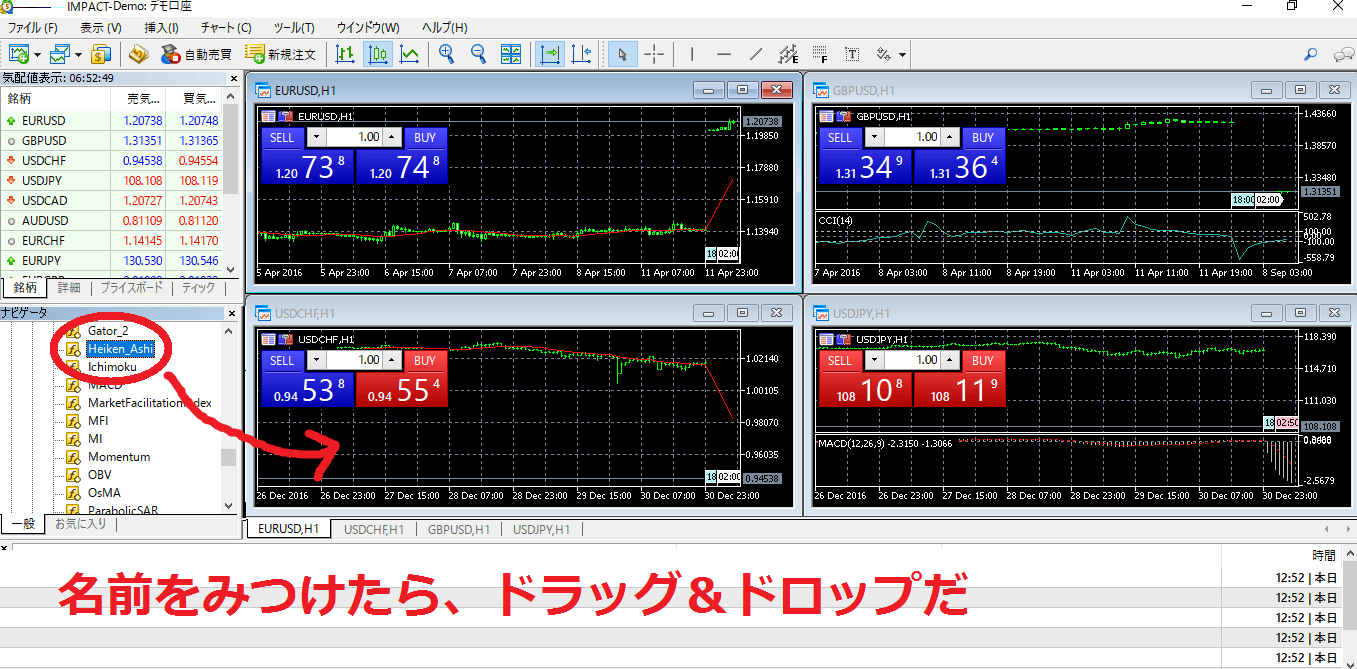Viewport: 1357px width, 669px height.
Task: Toggle the chart auto scroll button
Action: click(x=549, y=54)
